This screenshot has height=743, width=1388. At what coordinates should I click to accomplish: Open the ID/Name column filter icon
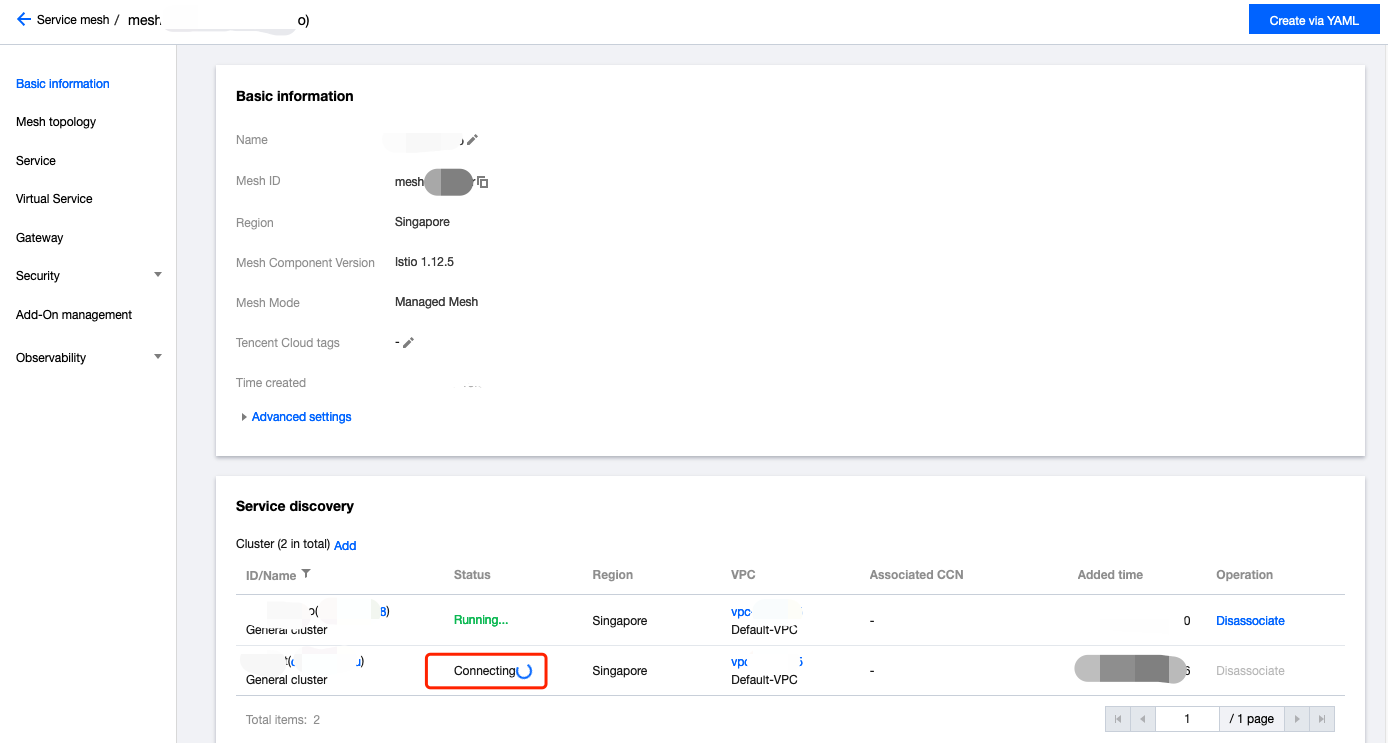coord(306,574)
